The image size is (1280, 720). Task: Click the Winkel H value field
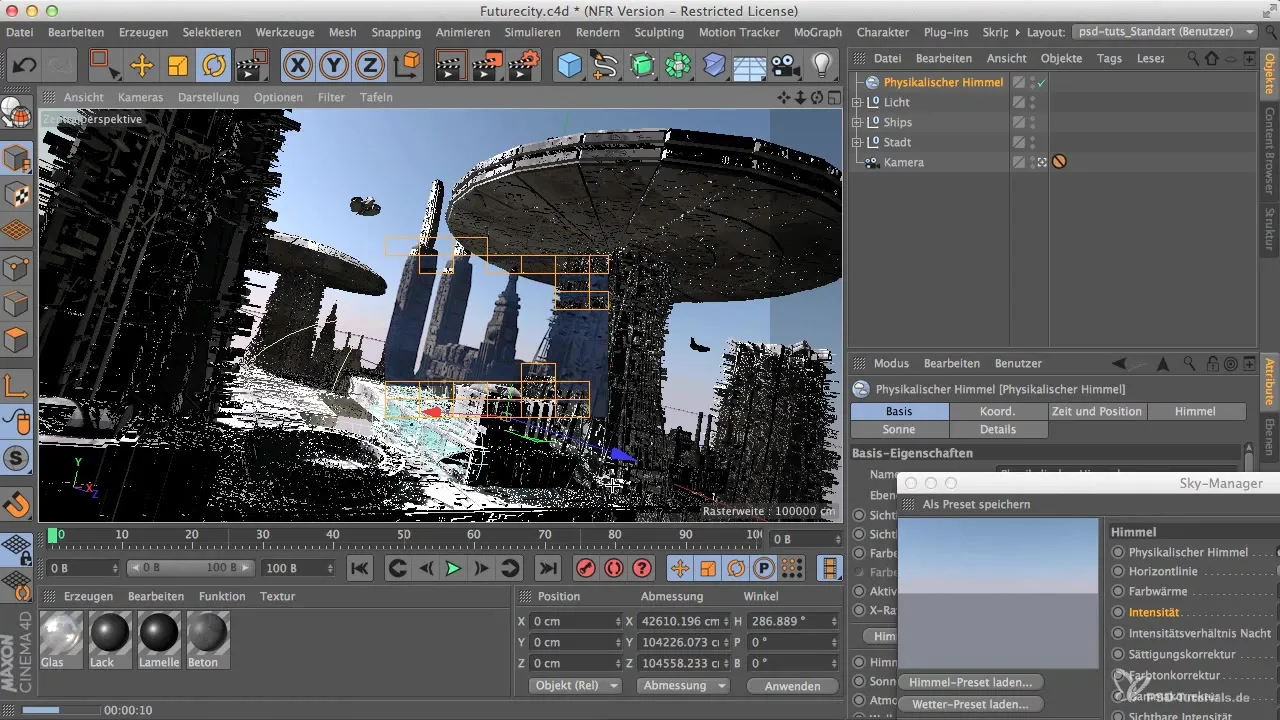(x=792, y=621)
